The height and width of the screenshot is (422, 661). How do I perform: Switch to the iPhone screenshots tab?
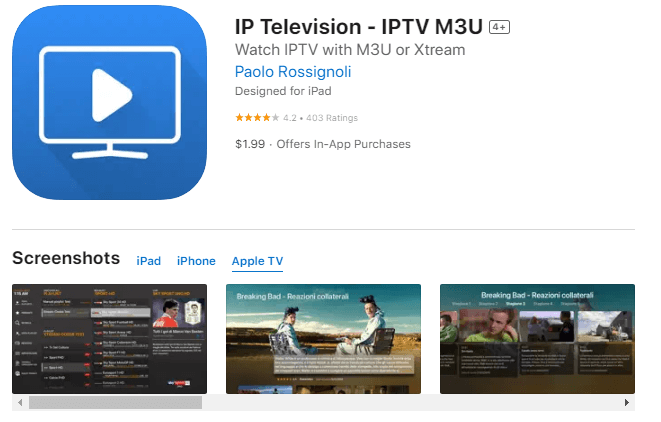[x=196, y=261]
